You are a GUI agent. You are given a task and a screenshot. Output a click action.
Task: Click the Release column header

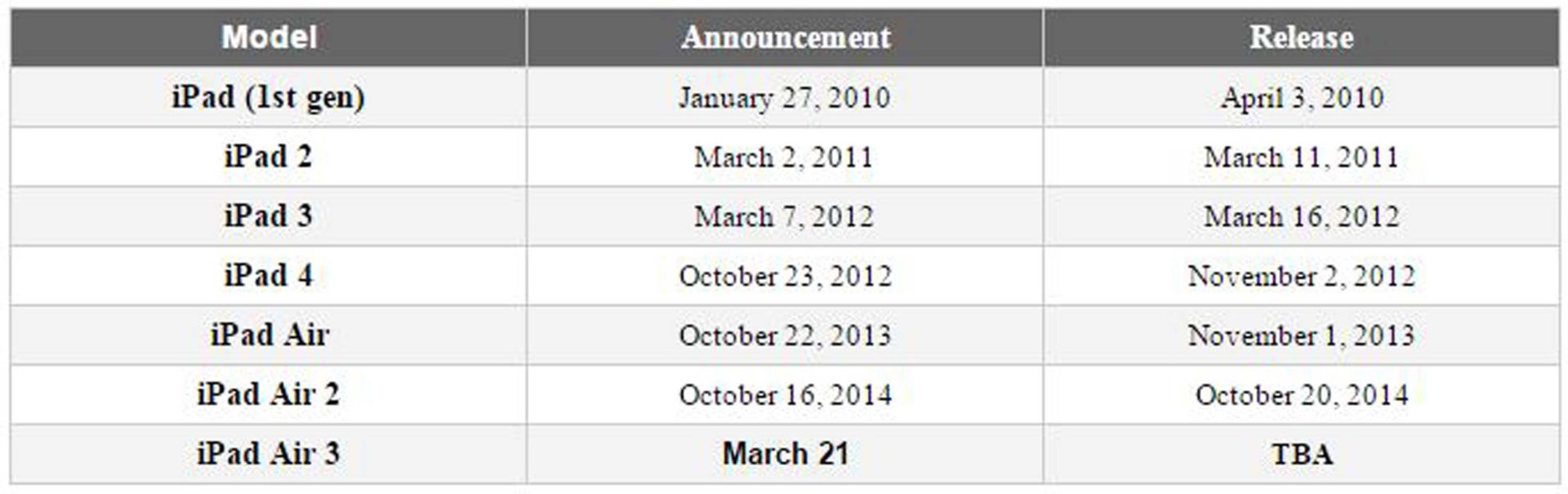pyautogui.click(x=1301, y=38)
